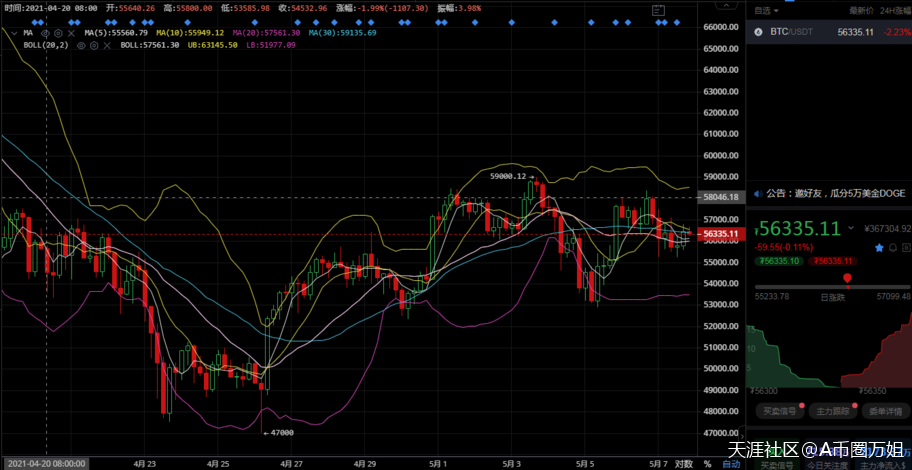Expand the 自选 watchlist dropdown

(x=776, y=10)
